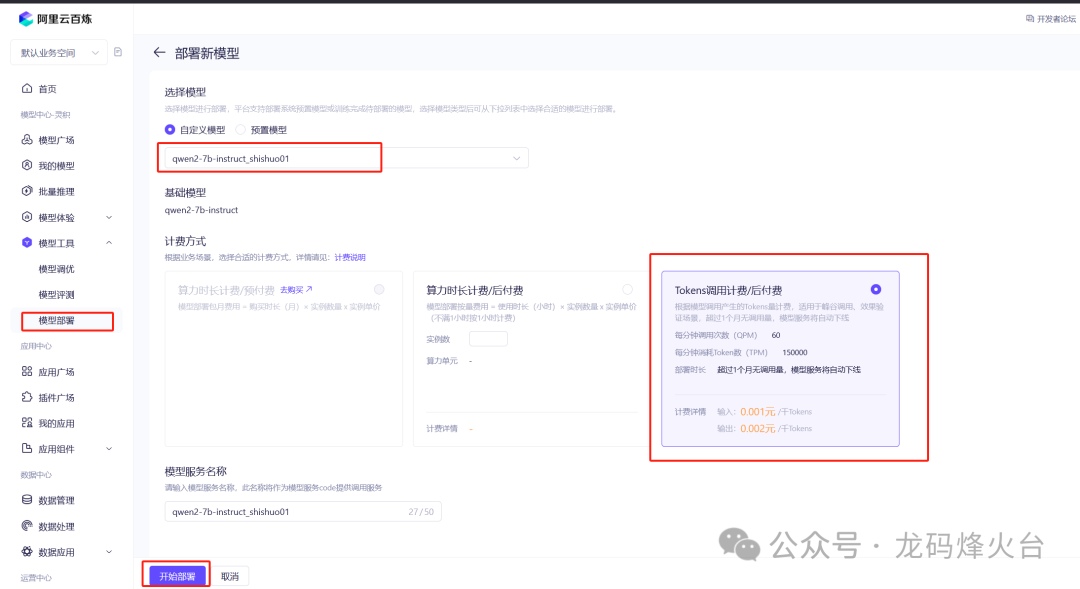Open 模型调优 submenu item
The width and height of the screenshot is (1080, 589).
56,269
